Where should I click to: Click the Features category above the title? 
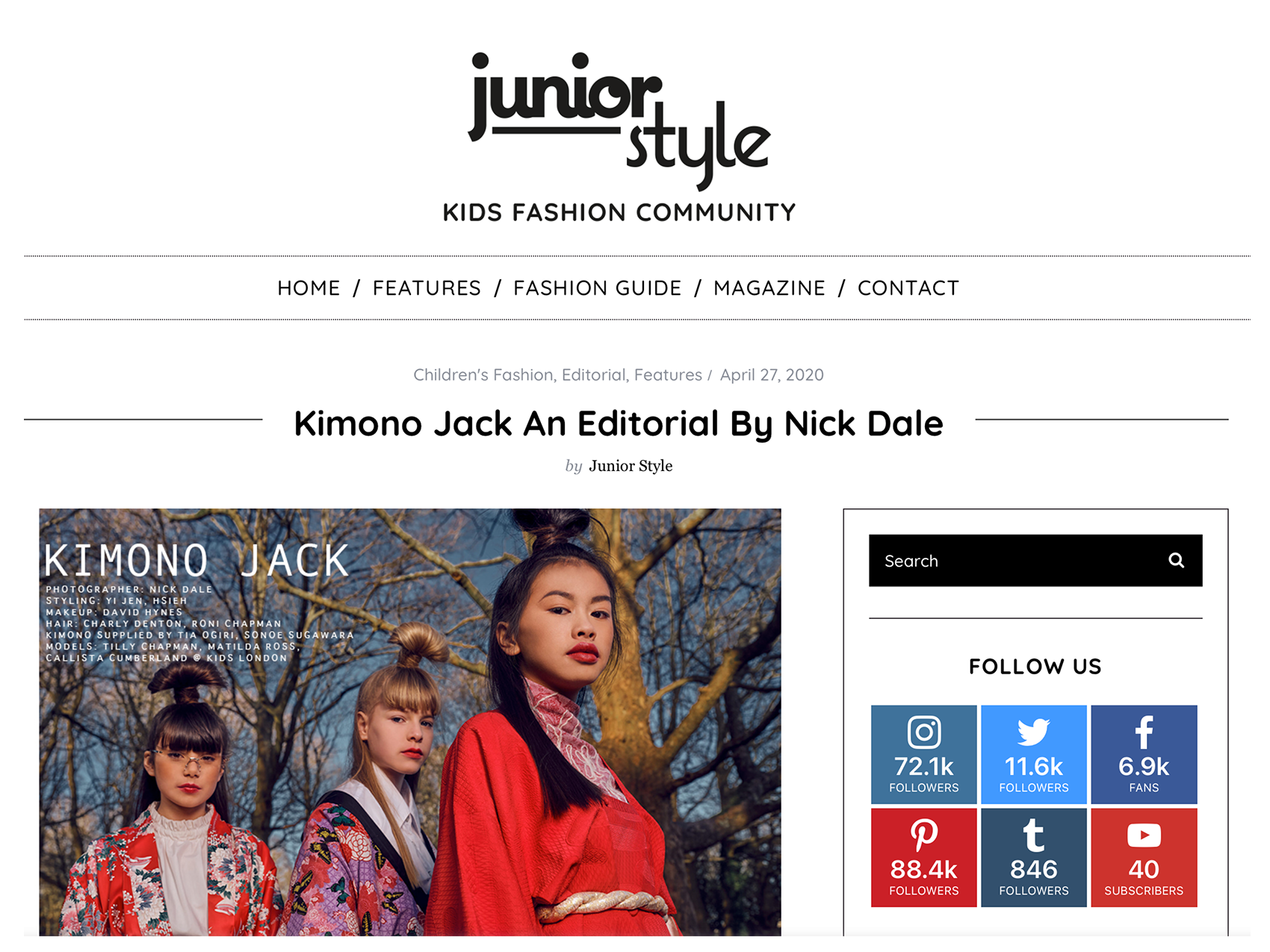(668, 375)
